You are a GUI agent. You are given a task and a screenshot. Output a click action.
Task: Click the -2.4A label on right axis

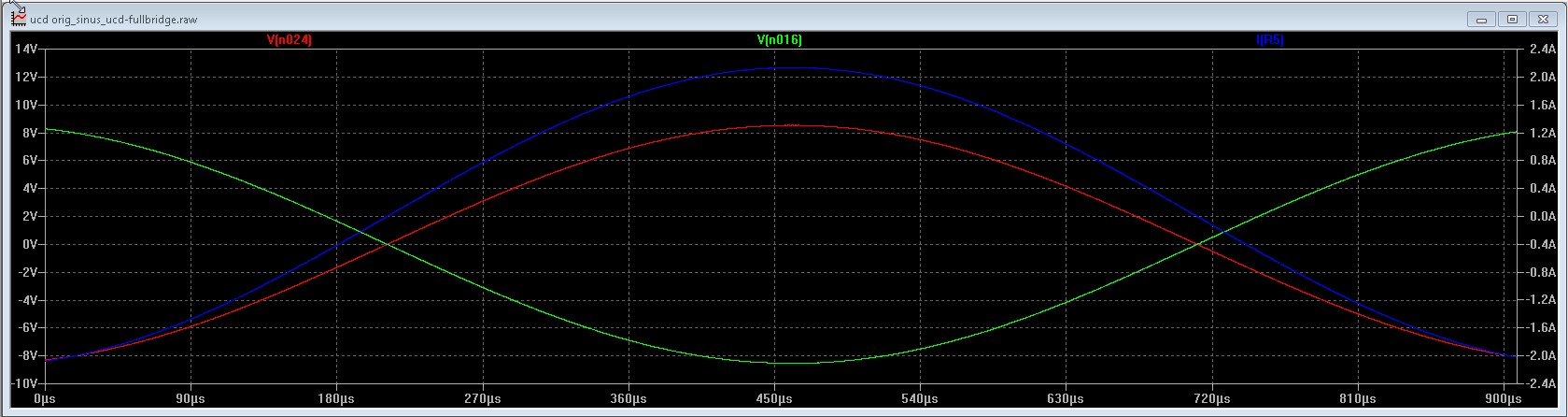coord(1541,383)
